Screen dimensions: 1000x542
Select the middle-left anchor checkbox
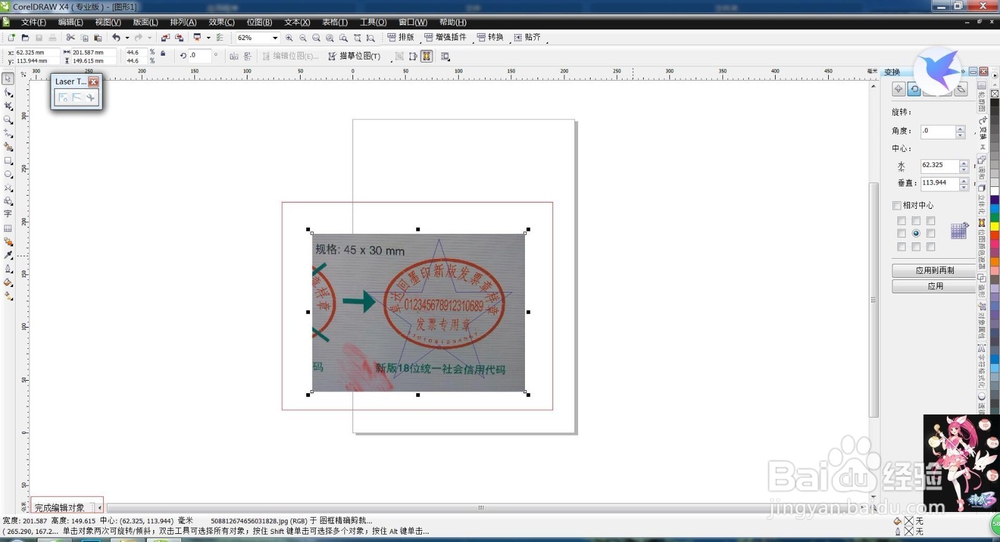(x=901, y=233)
